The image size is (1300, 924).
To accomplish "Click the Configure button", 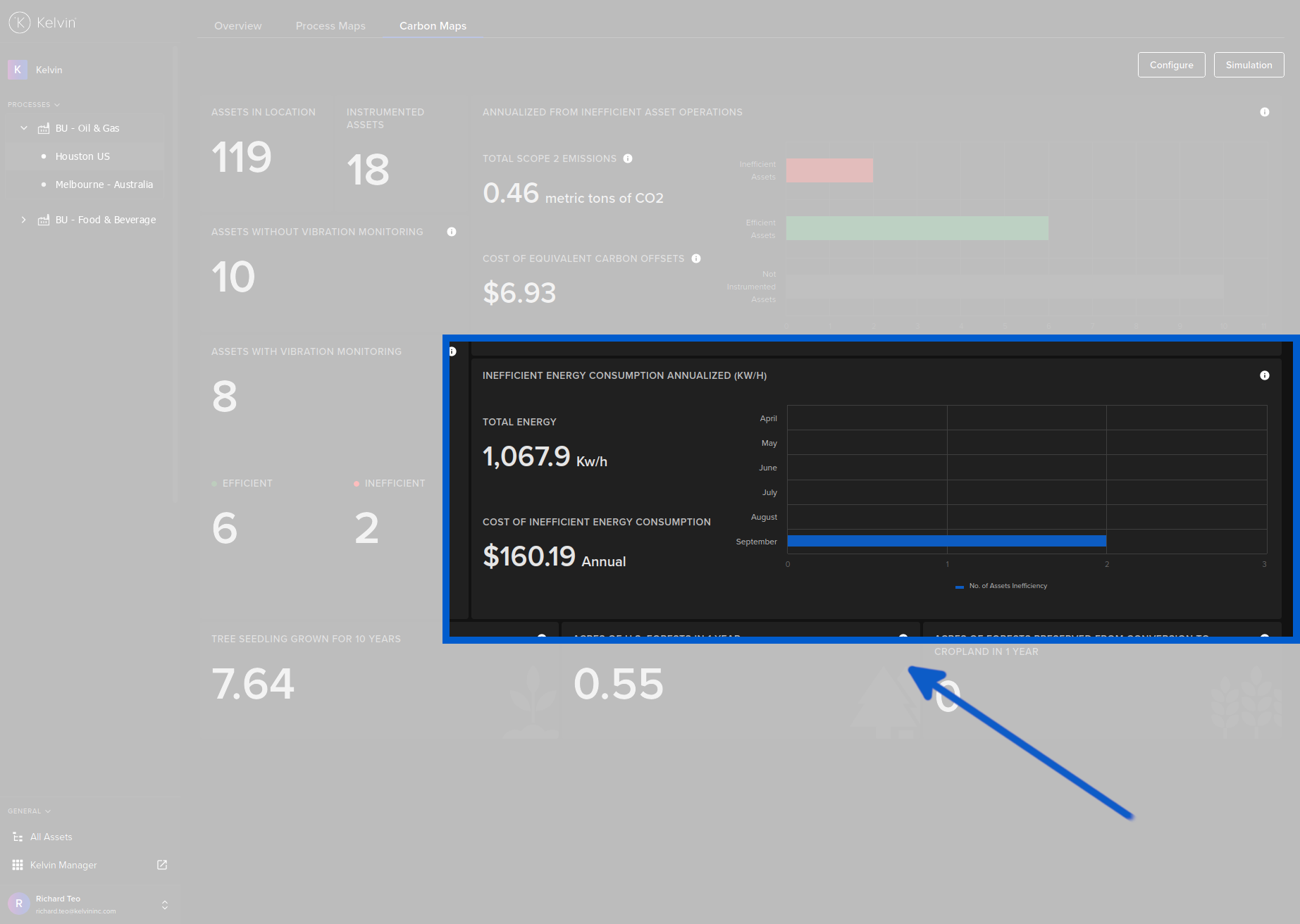I will (1171, 65).
